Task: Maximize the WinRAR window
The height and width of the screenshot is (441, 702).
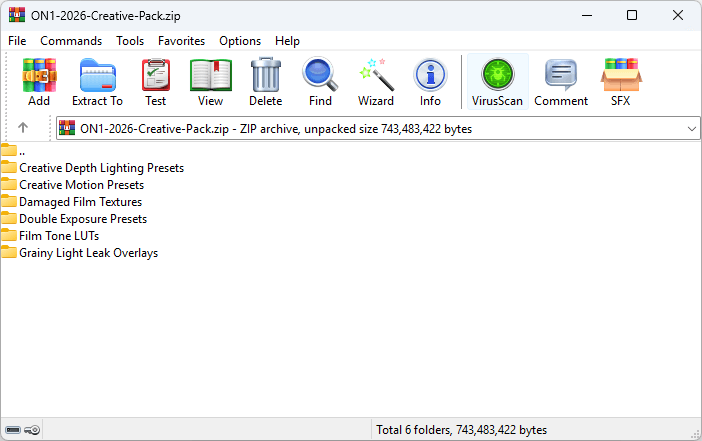Action: [x=632, y=15]
